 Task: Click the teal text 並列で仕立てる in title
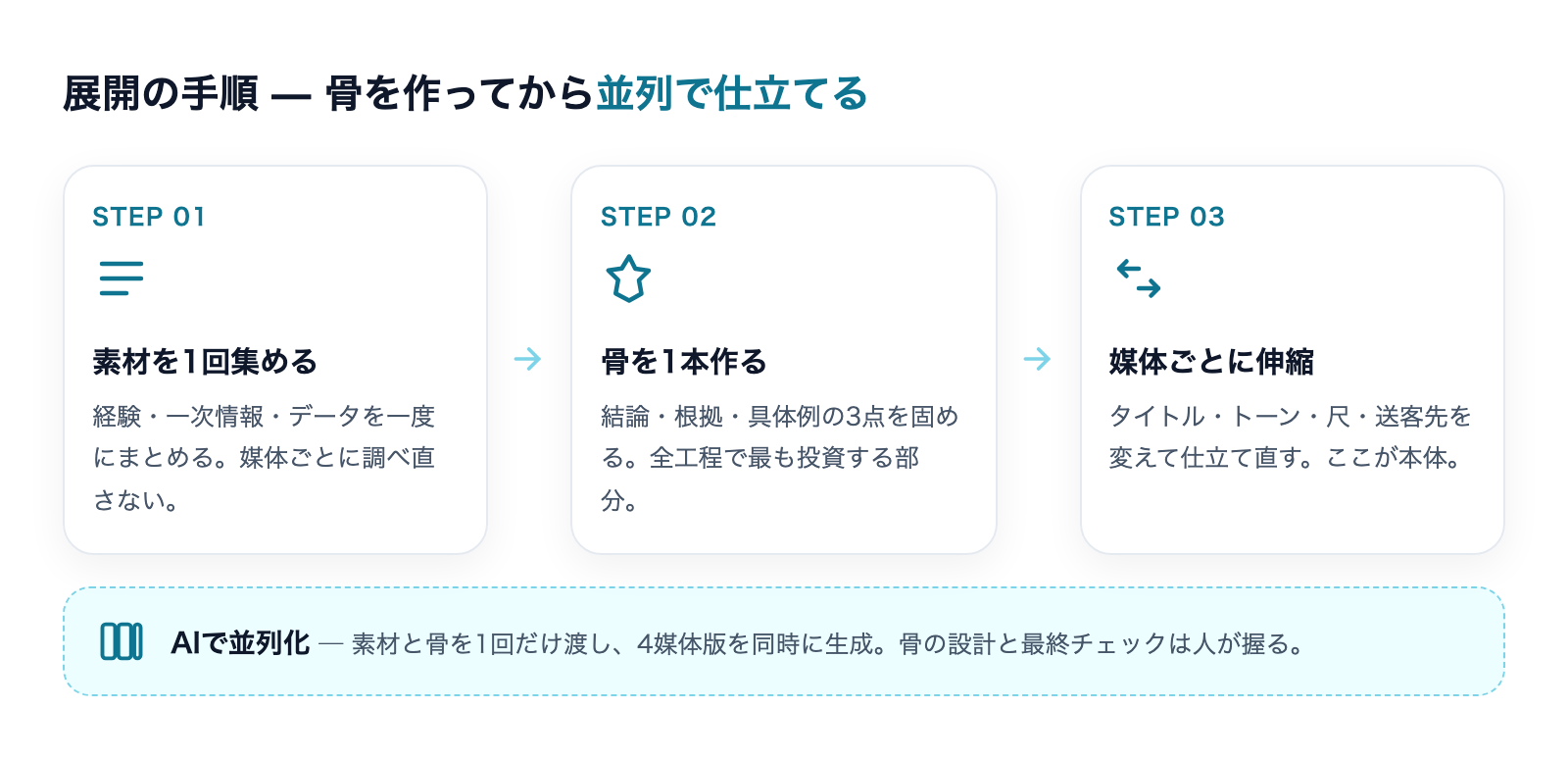(x=732, y=93)
